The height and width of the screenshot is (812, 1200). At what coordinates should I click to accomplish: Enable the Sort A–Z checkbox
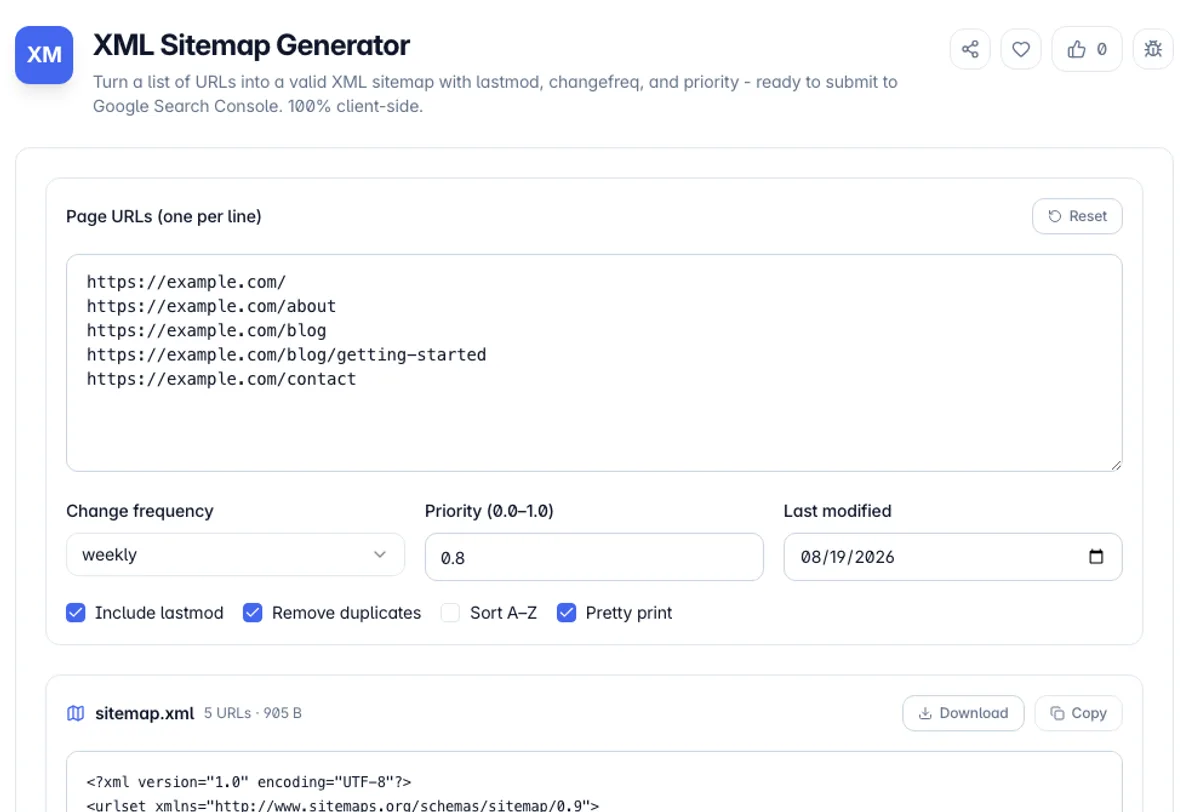451,613
